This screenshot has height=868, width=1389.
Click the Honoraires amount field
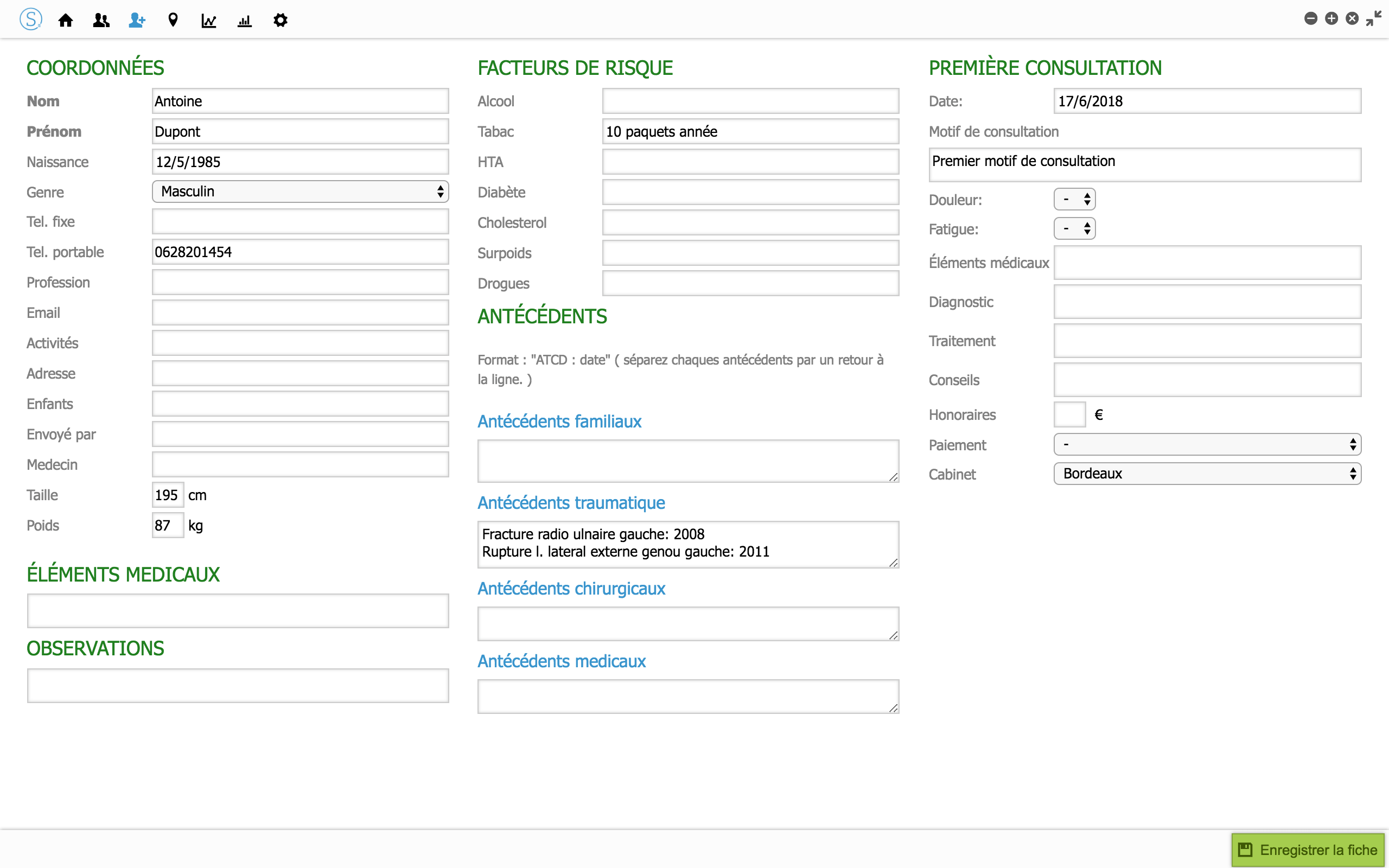pyautogui.click(x=1069, y=414)
